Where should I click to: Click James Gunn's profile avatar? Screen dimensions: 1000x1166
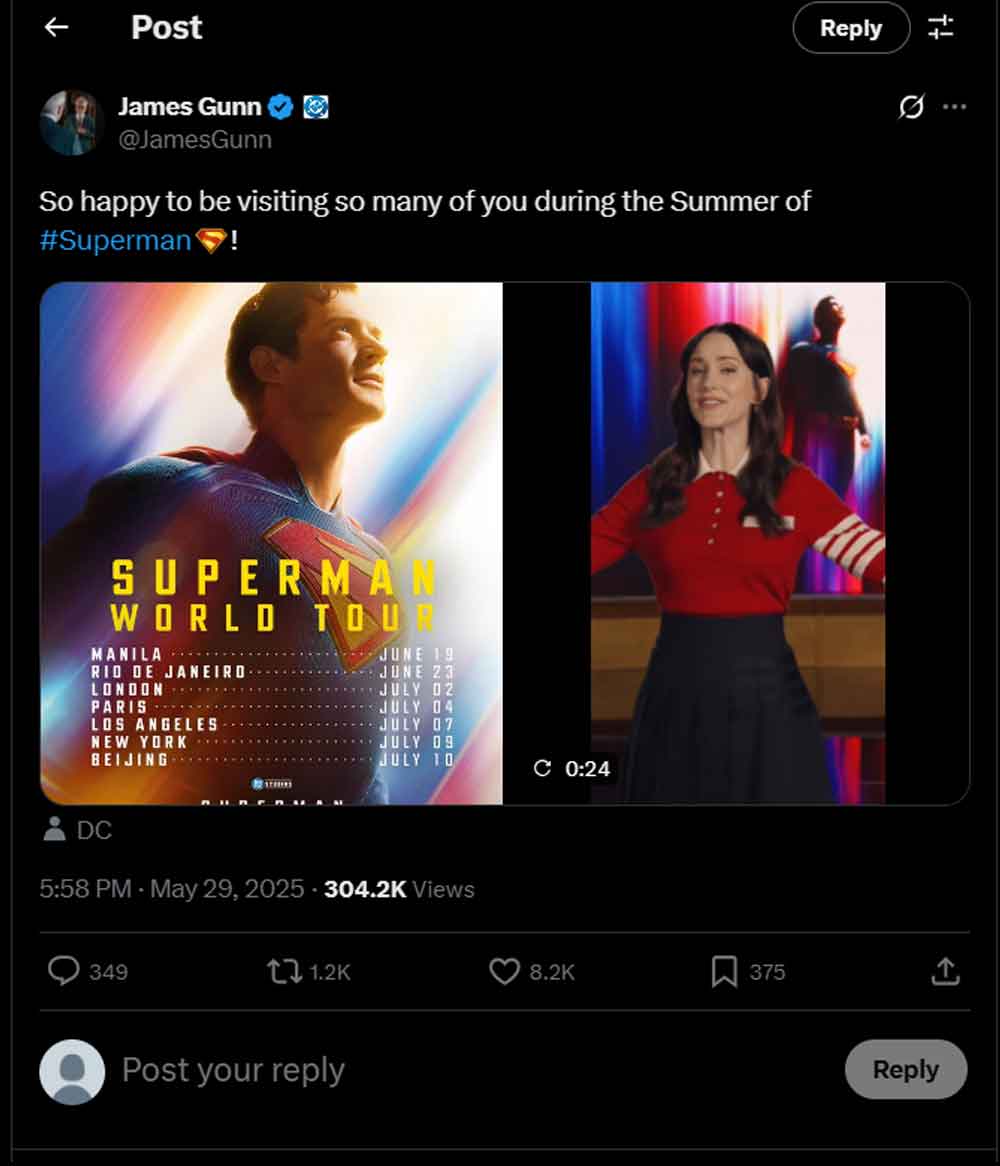[71, 122]
